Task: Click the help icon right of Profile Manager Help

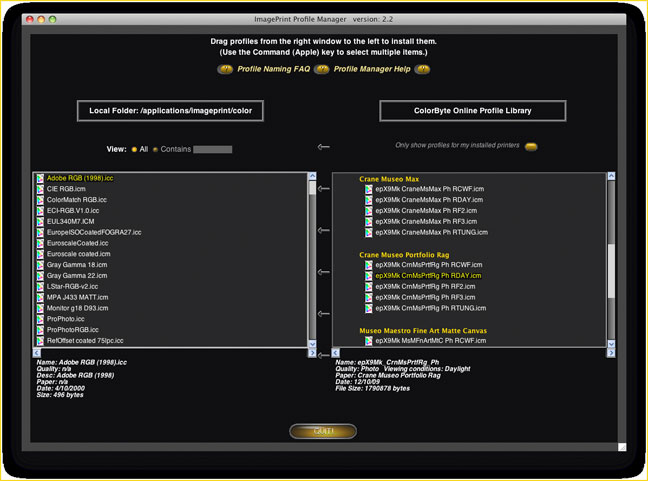Action: [x=422, y=69]
